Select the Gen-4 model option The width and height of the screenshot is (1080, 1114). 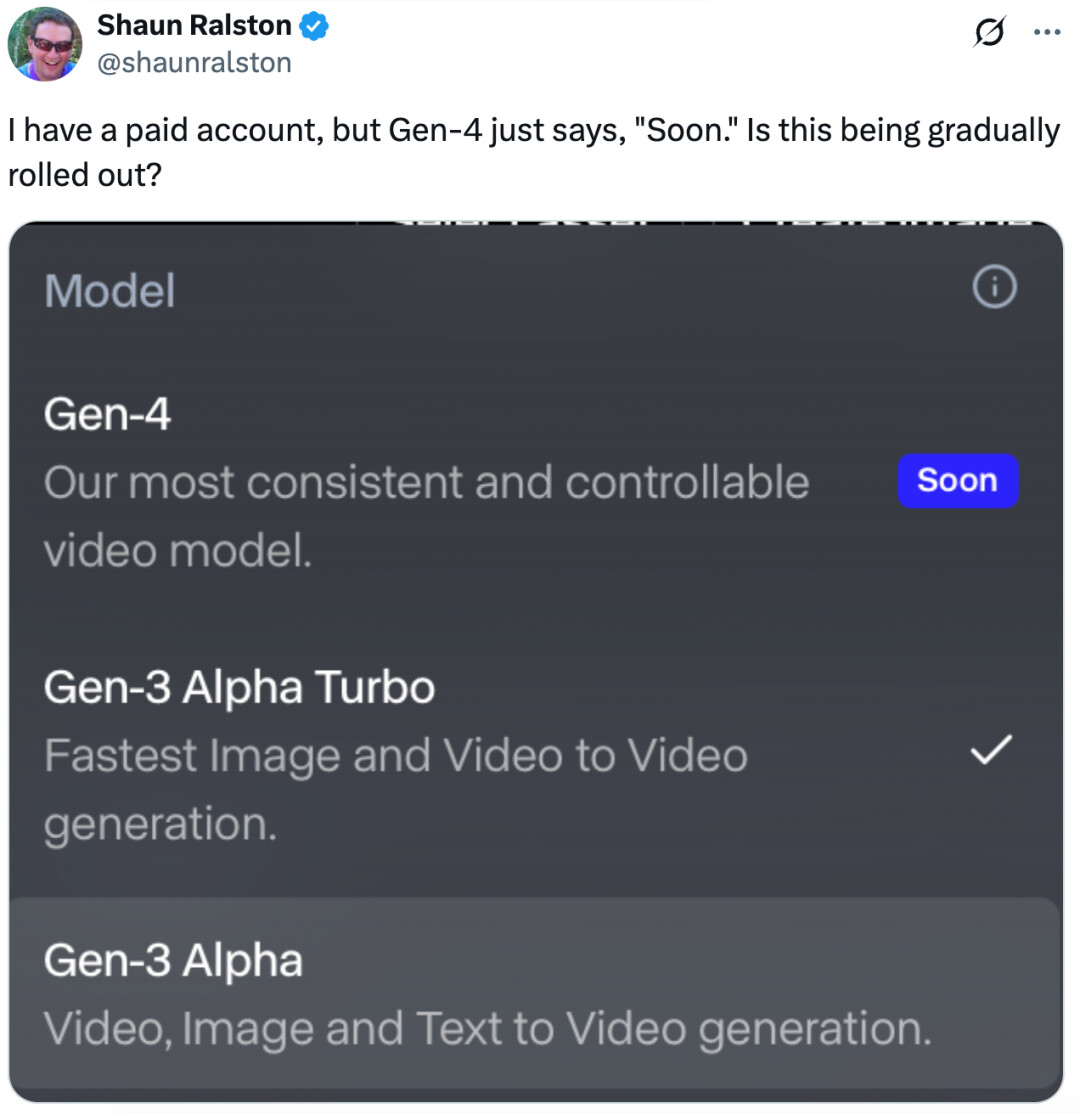(x=107, y=415)
